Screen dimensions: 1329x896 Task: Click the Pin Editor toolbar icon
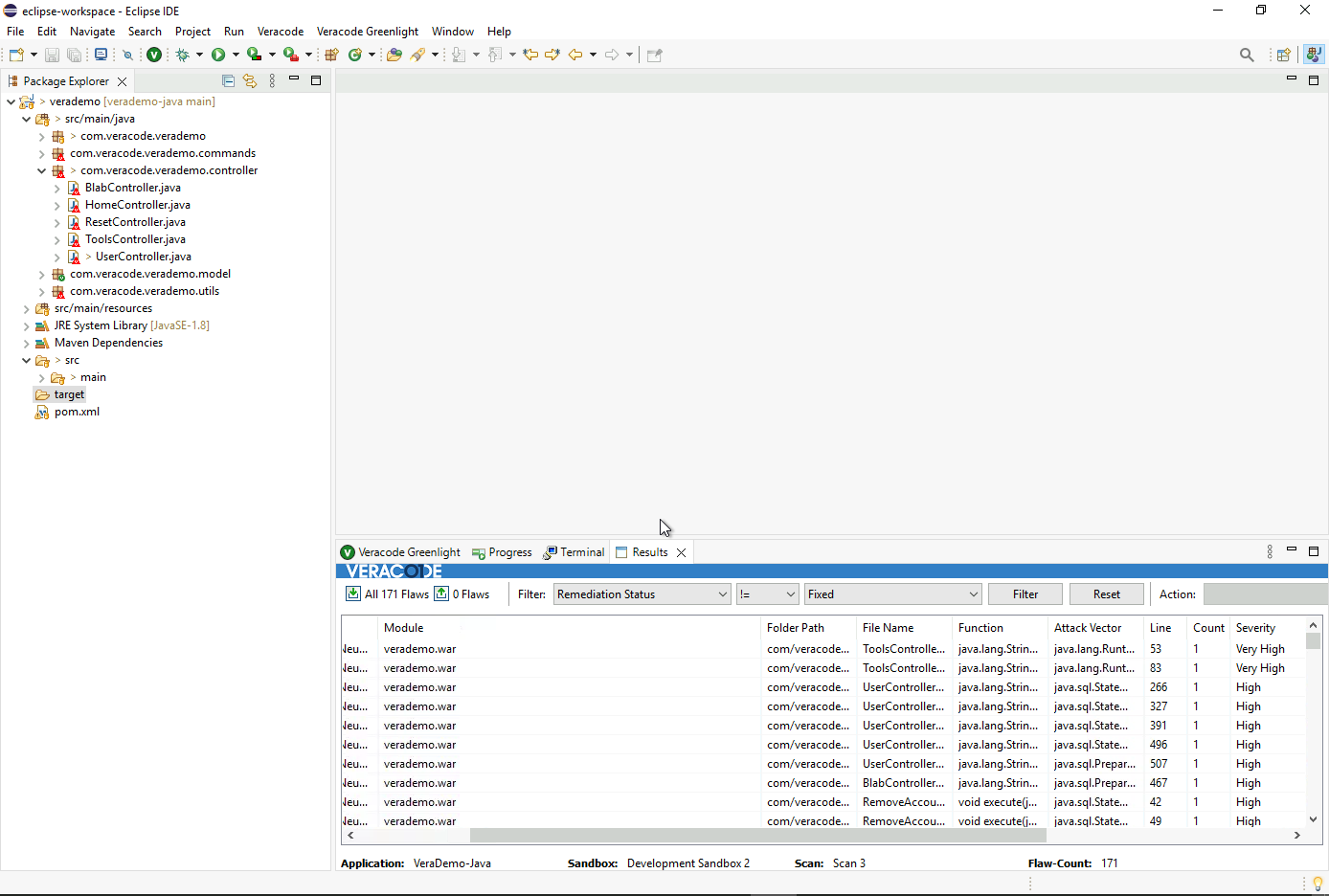click(x=655, y=55)
